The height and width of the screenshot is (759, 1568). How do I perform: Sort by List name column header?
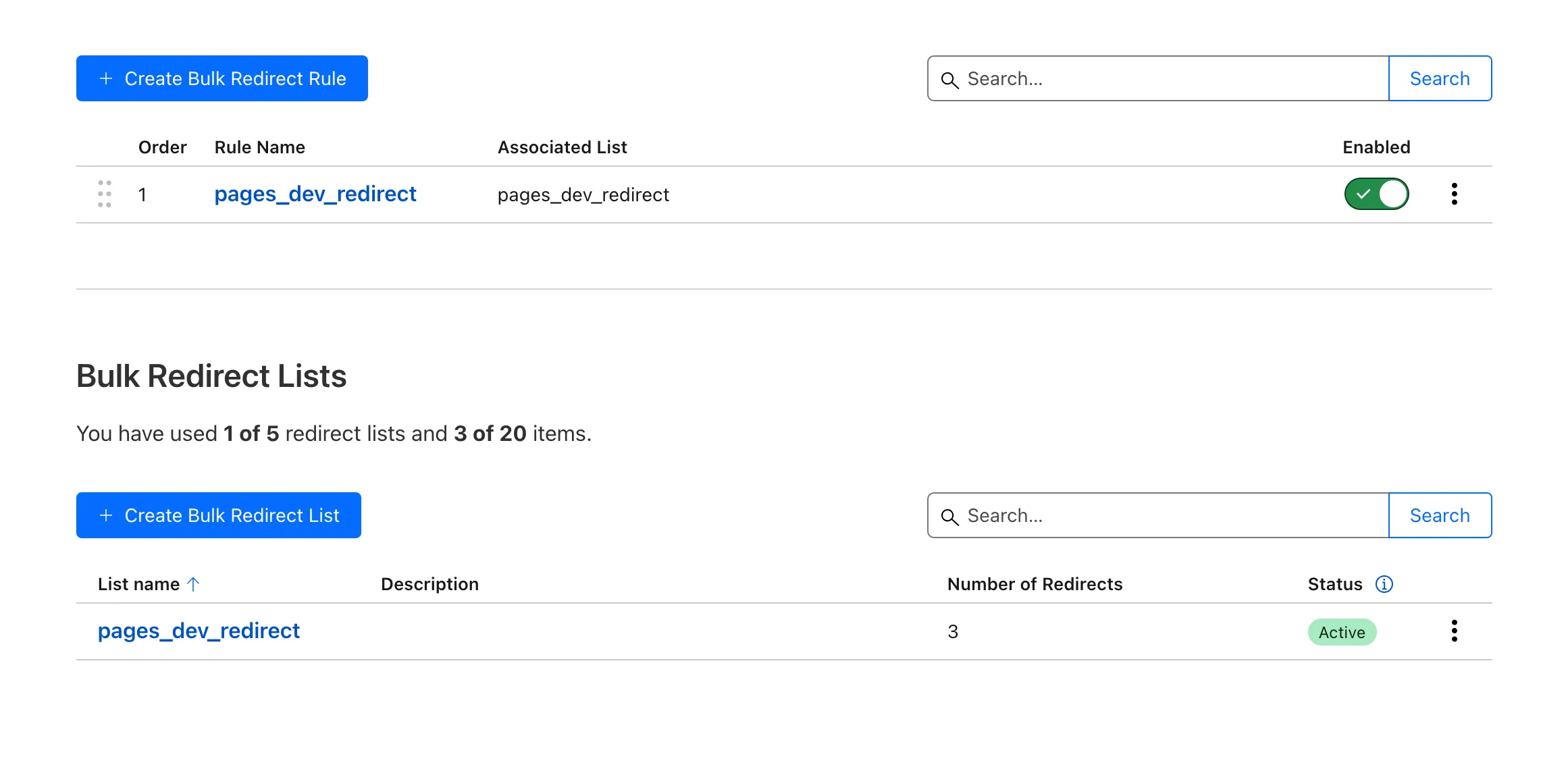(139, 584)
